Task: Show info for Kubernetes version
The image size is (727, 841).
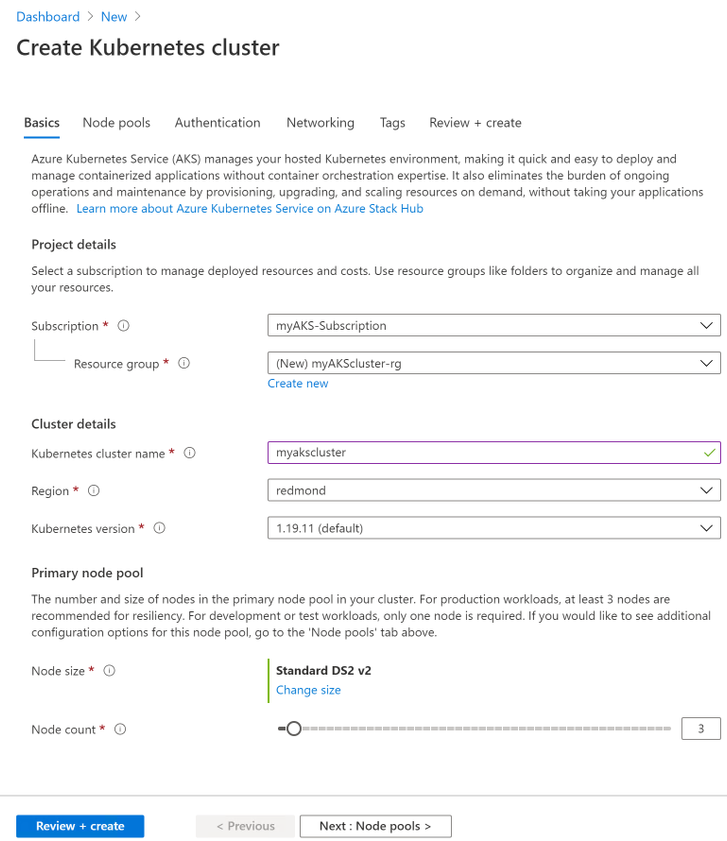Action: [159, 528]
